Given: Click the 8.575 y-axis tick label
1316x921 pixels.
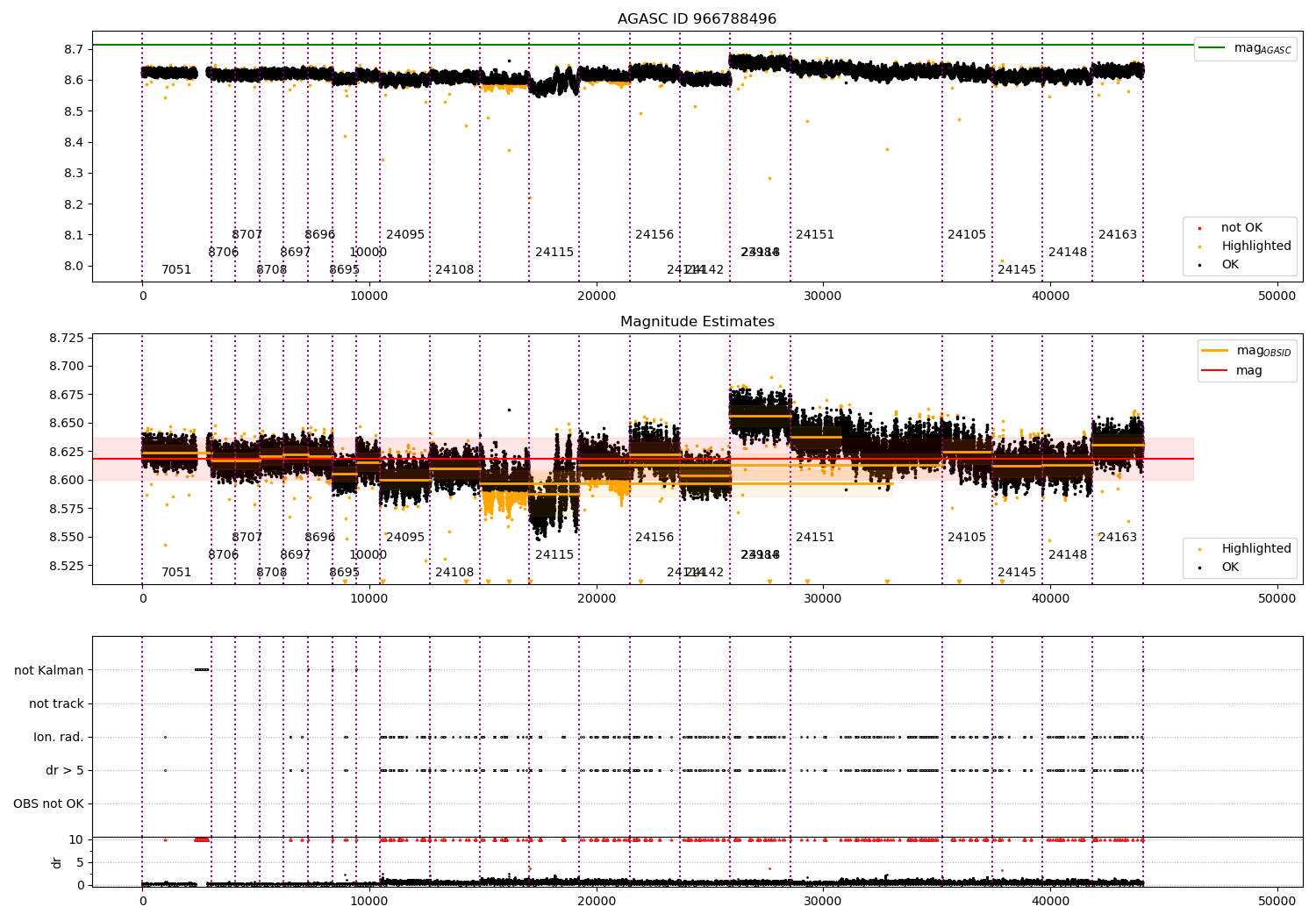Looking at the screenshot, I should [x=67, y=509].
